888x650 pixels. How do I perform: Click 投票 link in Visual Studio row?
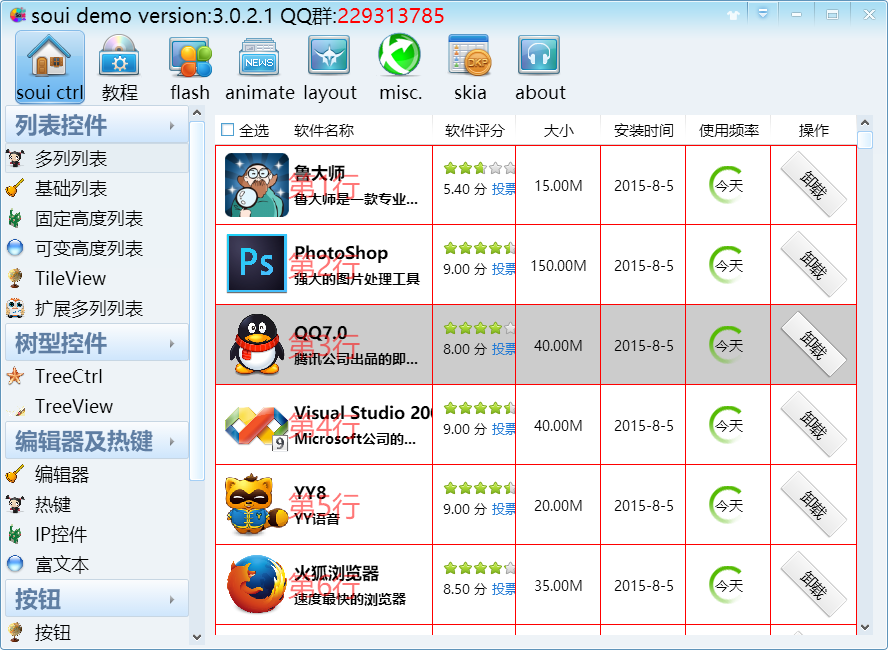click(503, 429)
